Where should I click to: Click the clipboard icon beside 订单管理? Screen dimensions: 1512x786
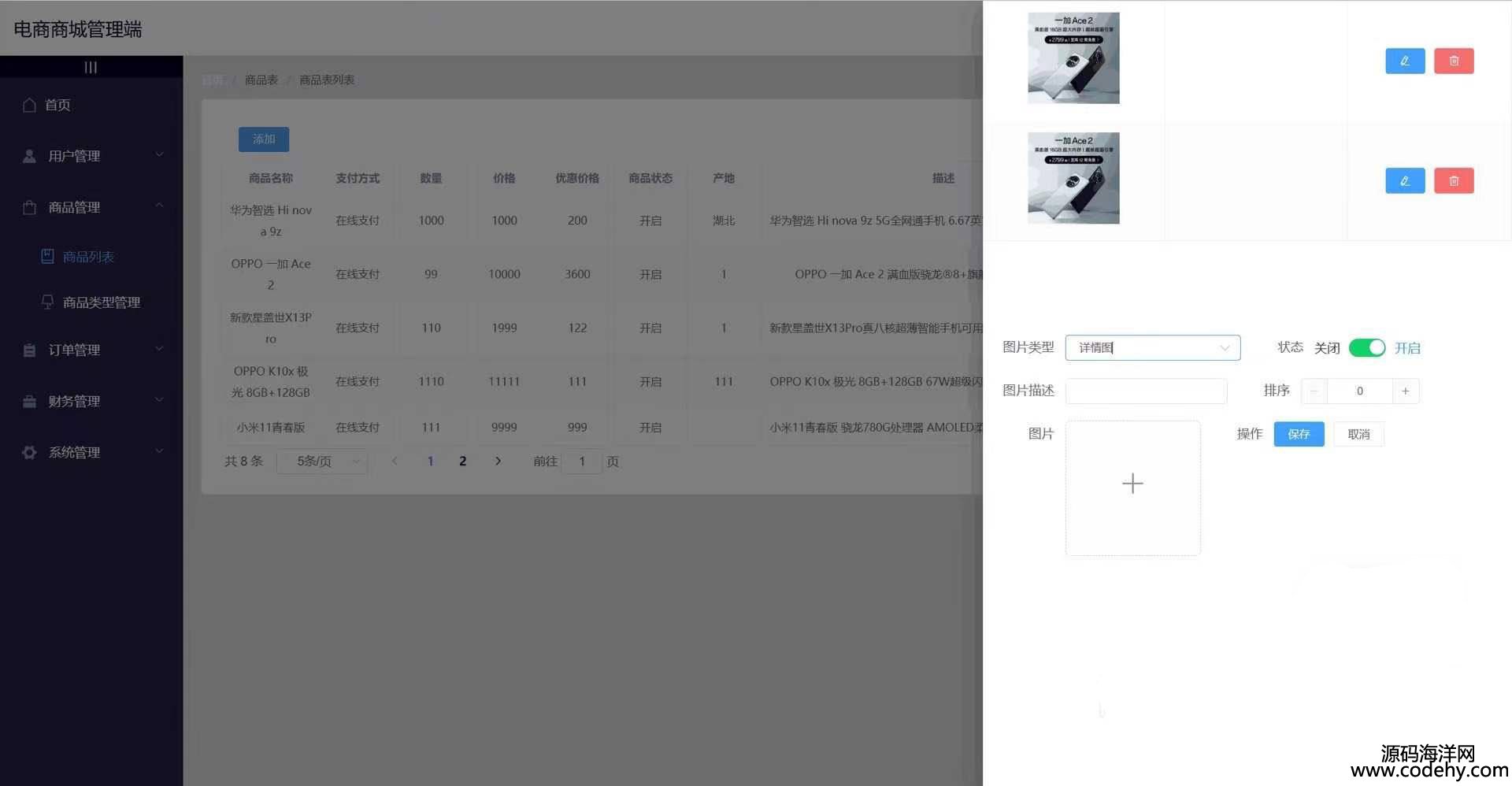tap(29, 350)
